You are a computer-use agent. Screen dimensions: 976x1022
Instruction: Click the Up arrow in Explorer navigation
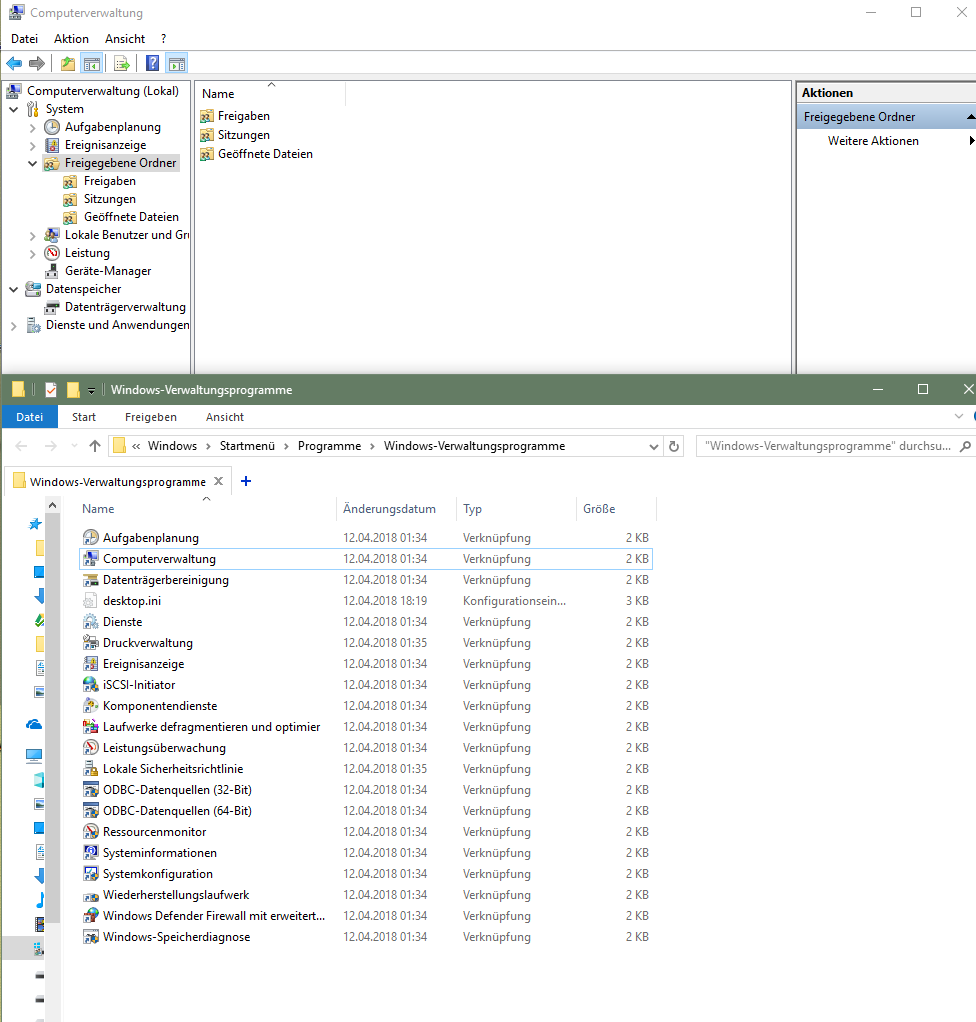click(x=95, y=446)
